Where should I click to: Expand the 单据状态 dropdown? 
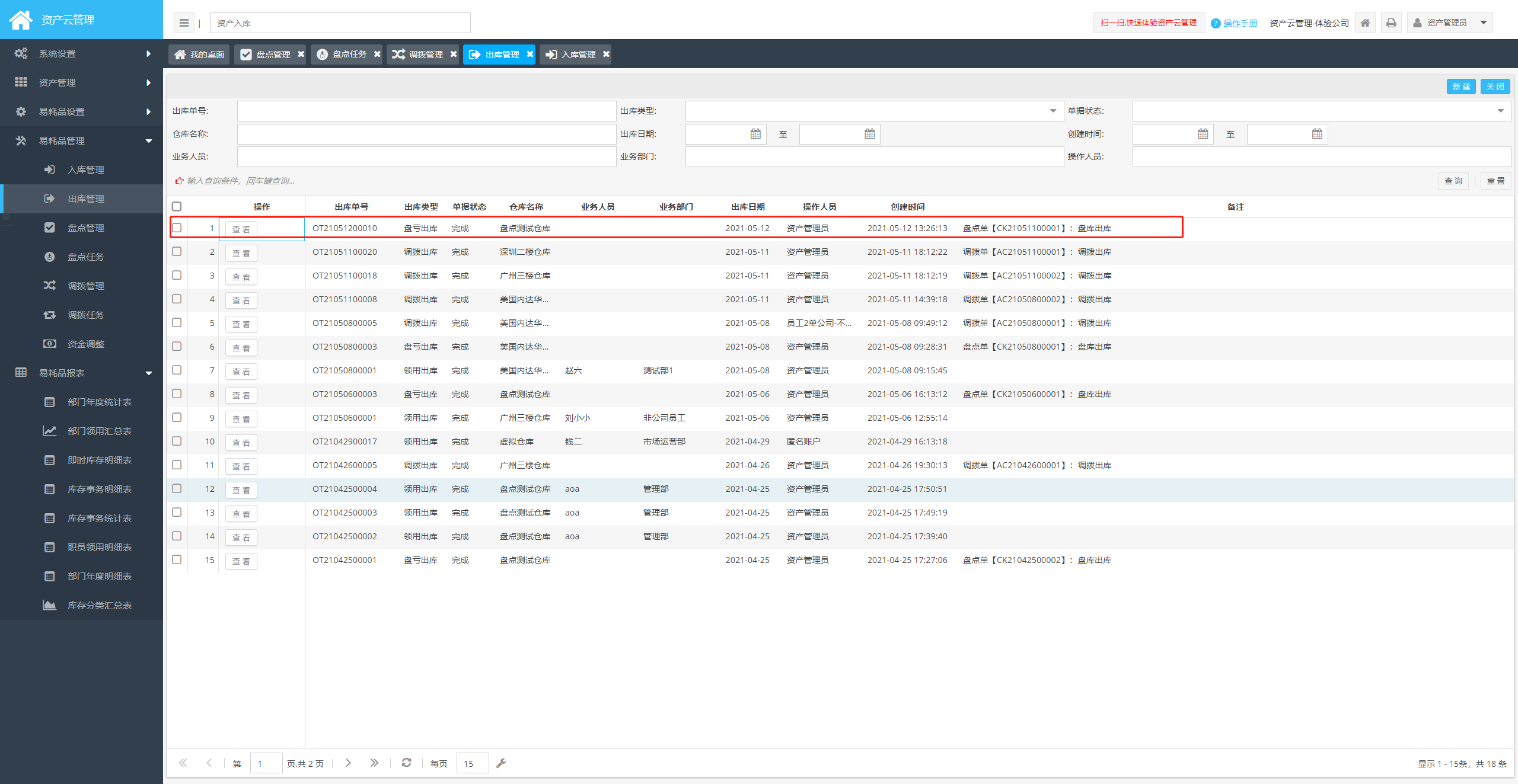[x=1500, y=111]
